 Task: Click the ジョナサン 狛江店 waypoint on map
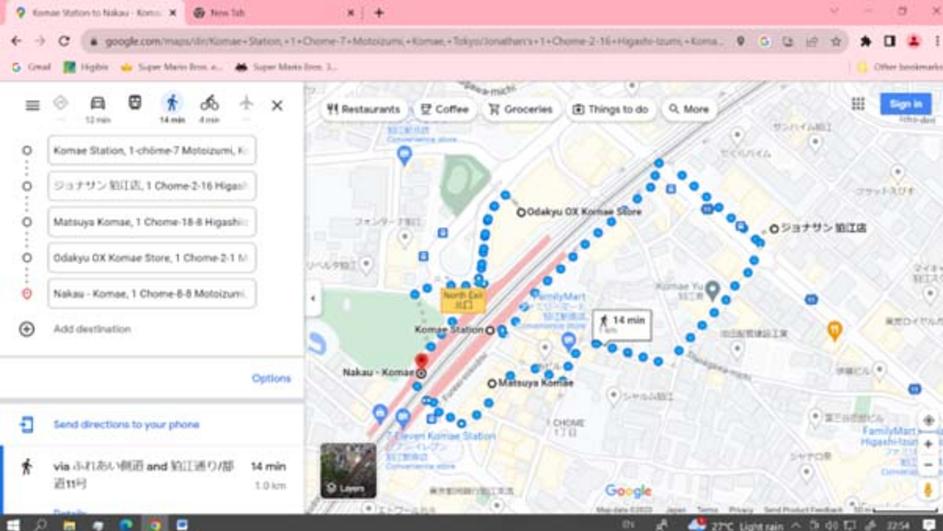coord(775,229)
